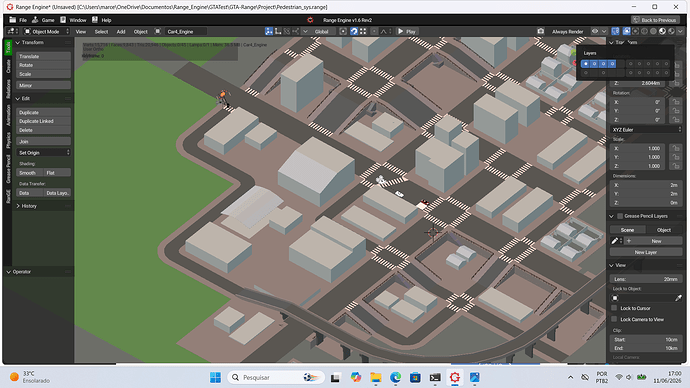Toggle viewport visibility eye icon in header

point(595,31)
